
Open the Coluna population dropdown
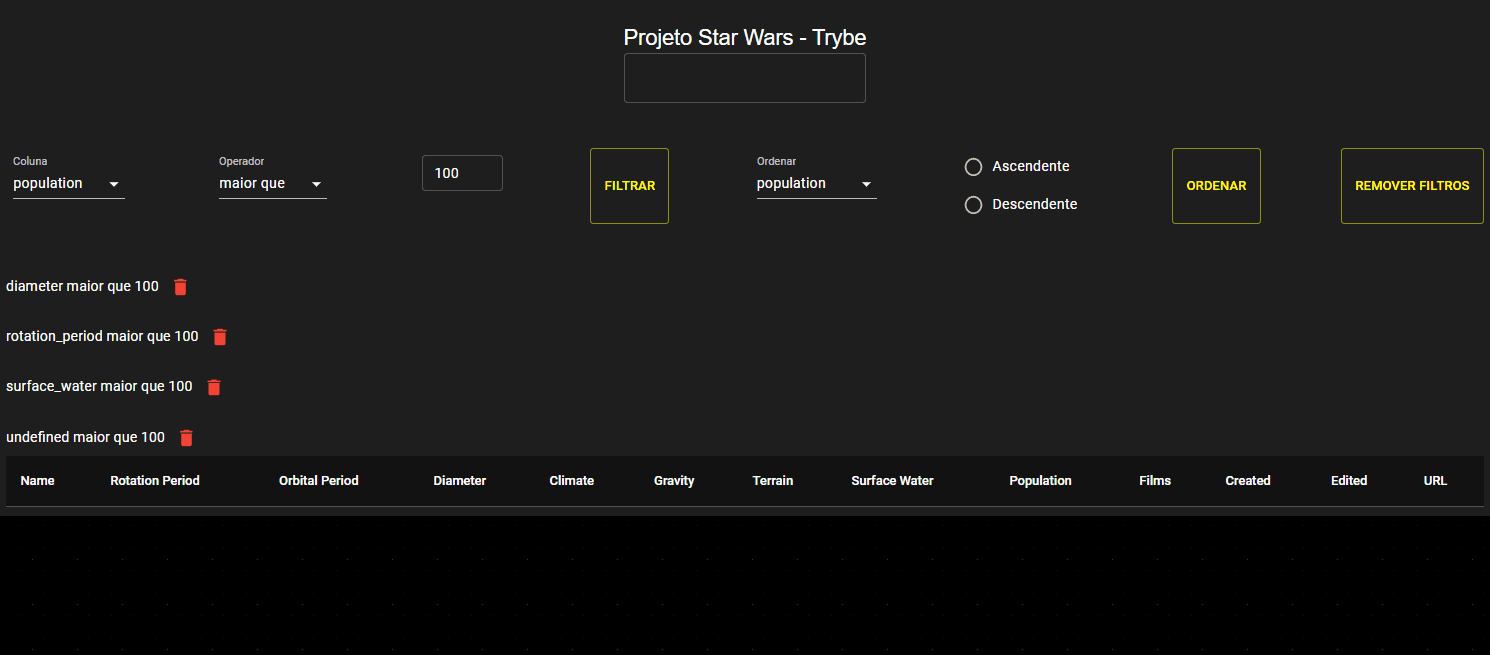[69, 184]
